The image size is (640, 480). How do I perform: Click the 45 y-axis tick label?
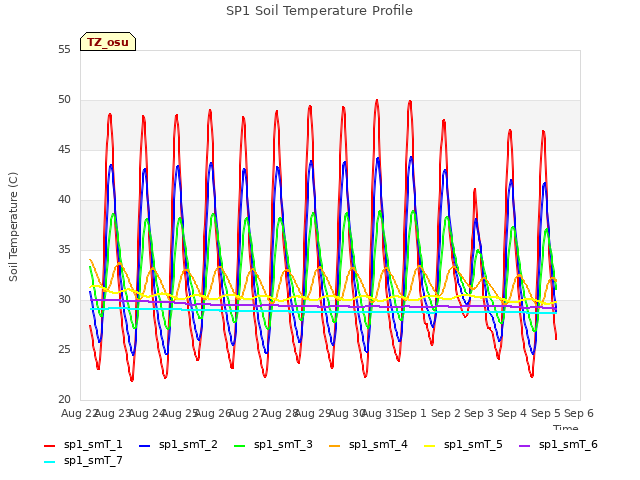[64, 149]
